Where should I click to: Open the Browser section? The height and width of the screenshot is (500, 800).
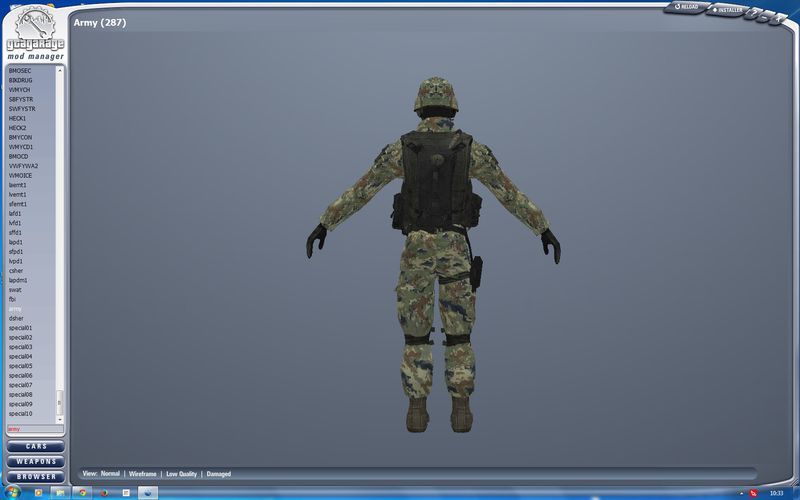click(36, 477)
